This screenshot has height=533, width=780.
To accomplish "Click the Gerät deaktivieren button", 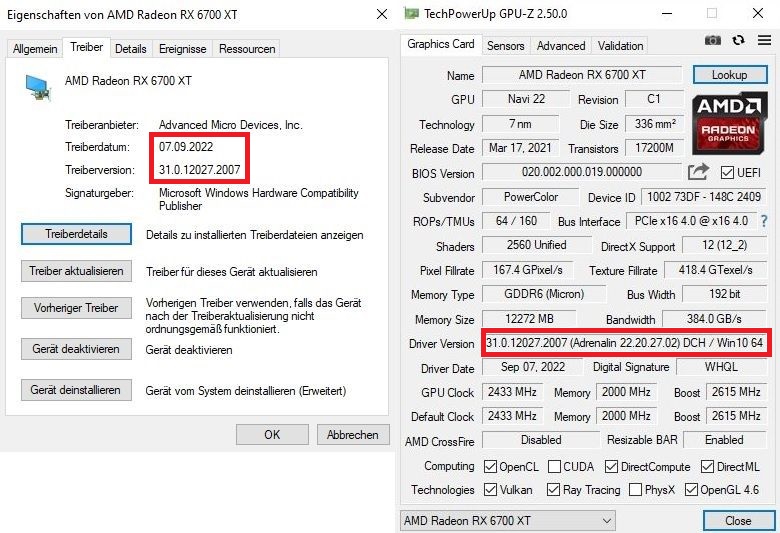I will (x=76, y=349).
